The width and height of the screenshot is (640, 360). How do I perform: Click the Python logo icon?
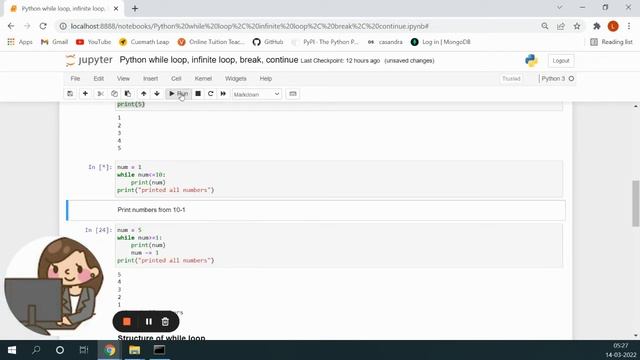531,60
